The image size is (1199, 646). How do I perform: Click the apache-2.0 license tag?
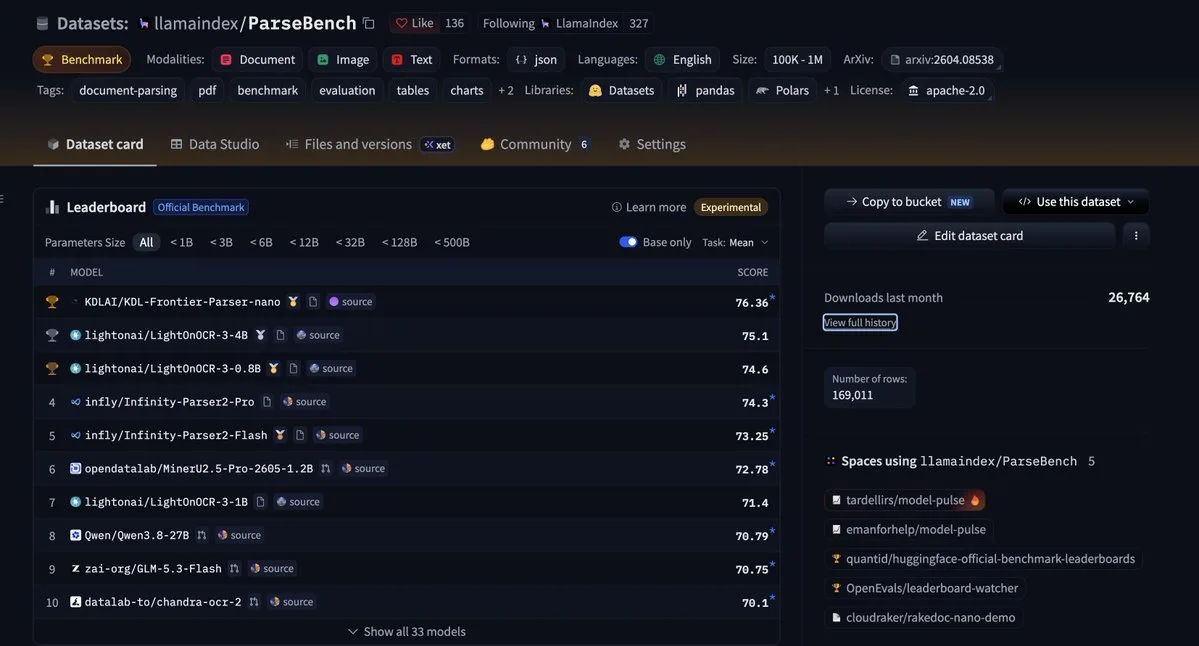click(947, 90)
